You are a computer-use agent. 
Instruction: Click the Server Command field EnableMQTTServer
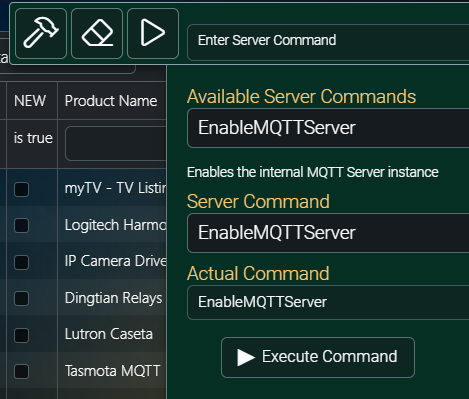point(328,233)
